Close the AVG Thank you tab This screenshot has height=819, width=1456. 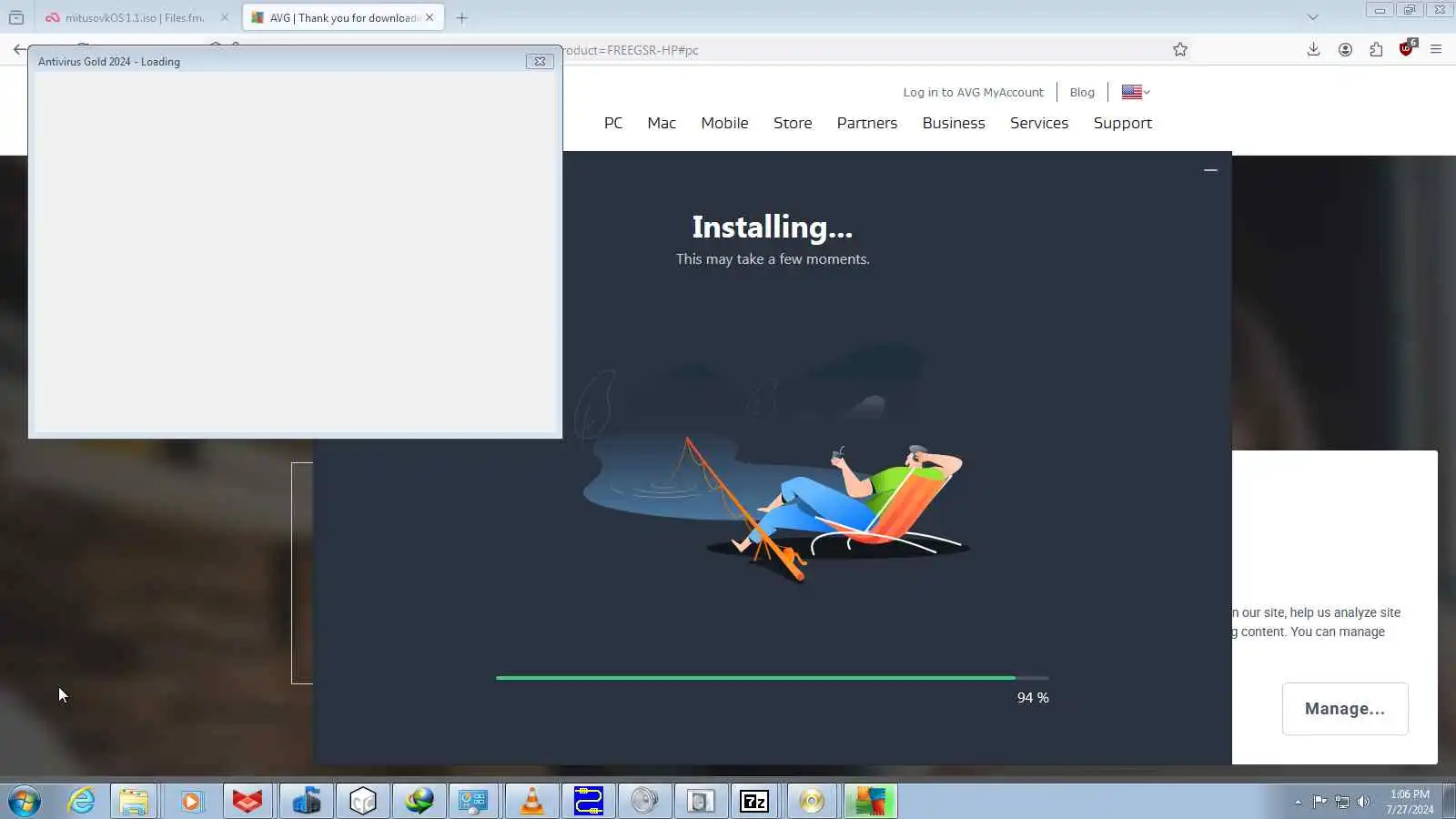tap(430, 17)
